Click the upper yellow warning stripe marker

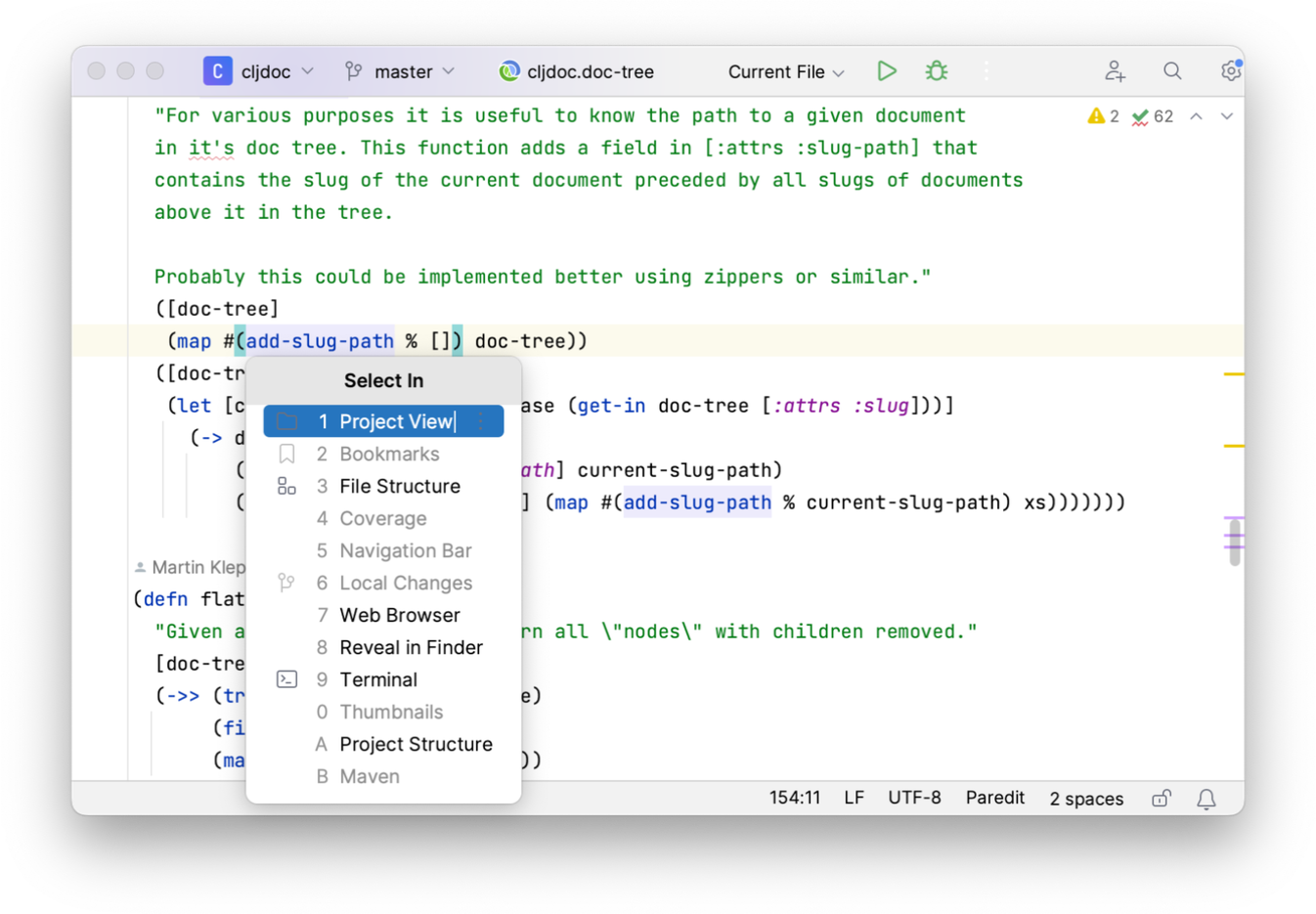[1234, 373]
